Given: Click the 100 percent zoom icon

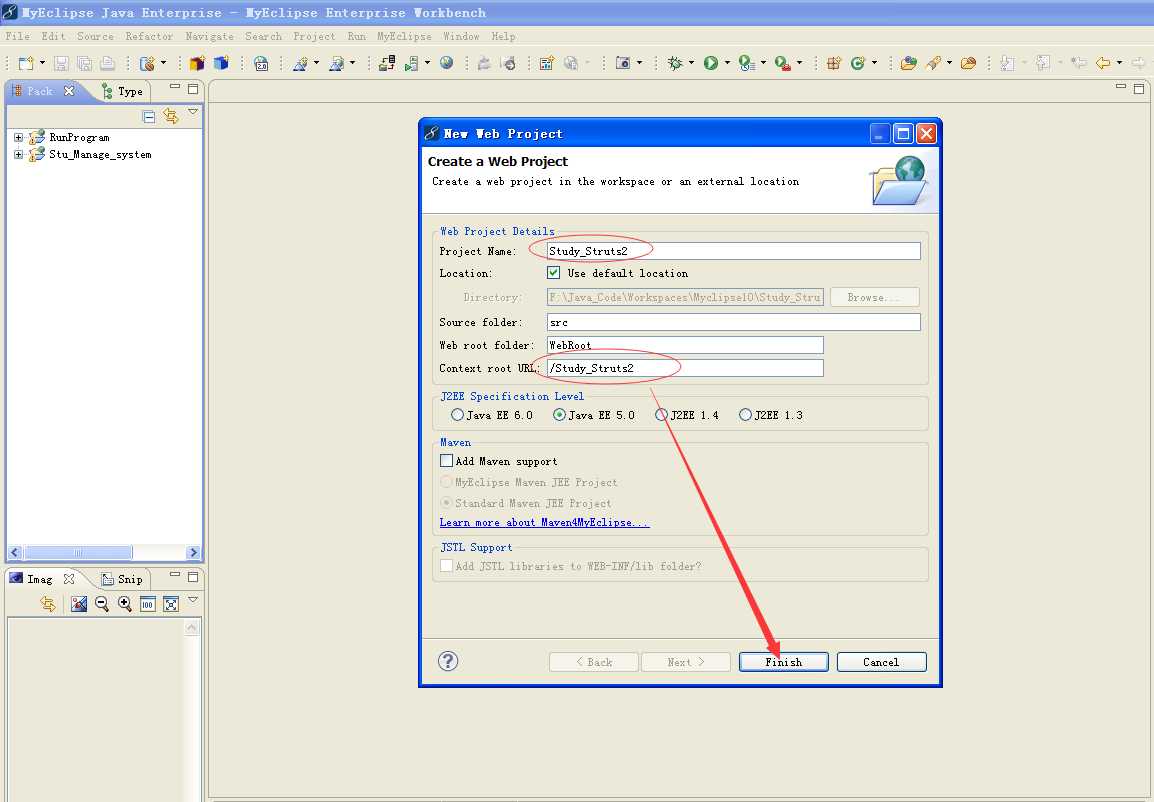Looking at the screenshot, I should pos(147,604).
